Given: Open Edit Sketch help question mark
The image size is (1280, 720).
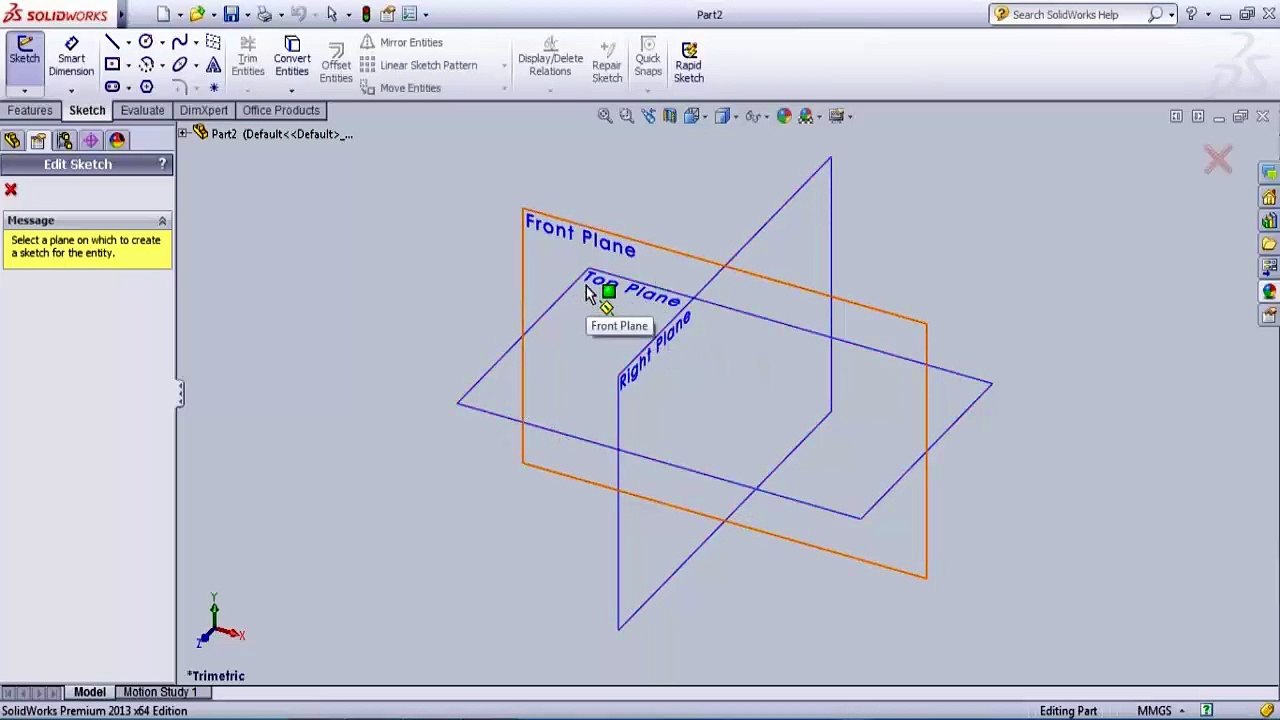Looking at the screenshot, I should pos(162,164).
